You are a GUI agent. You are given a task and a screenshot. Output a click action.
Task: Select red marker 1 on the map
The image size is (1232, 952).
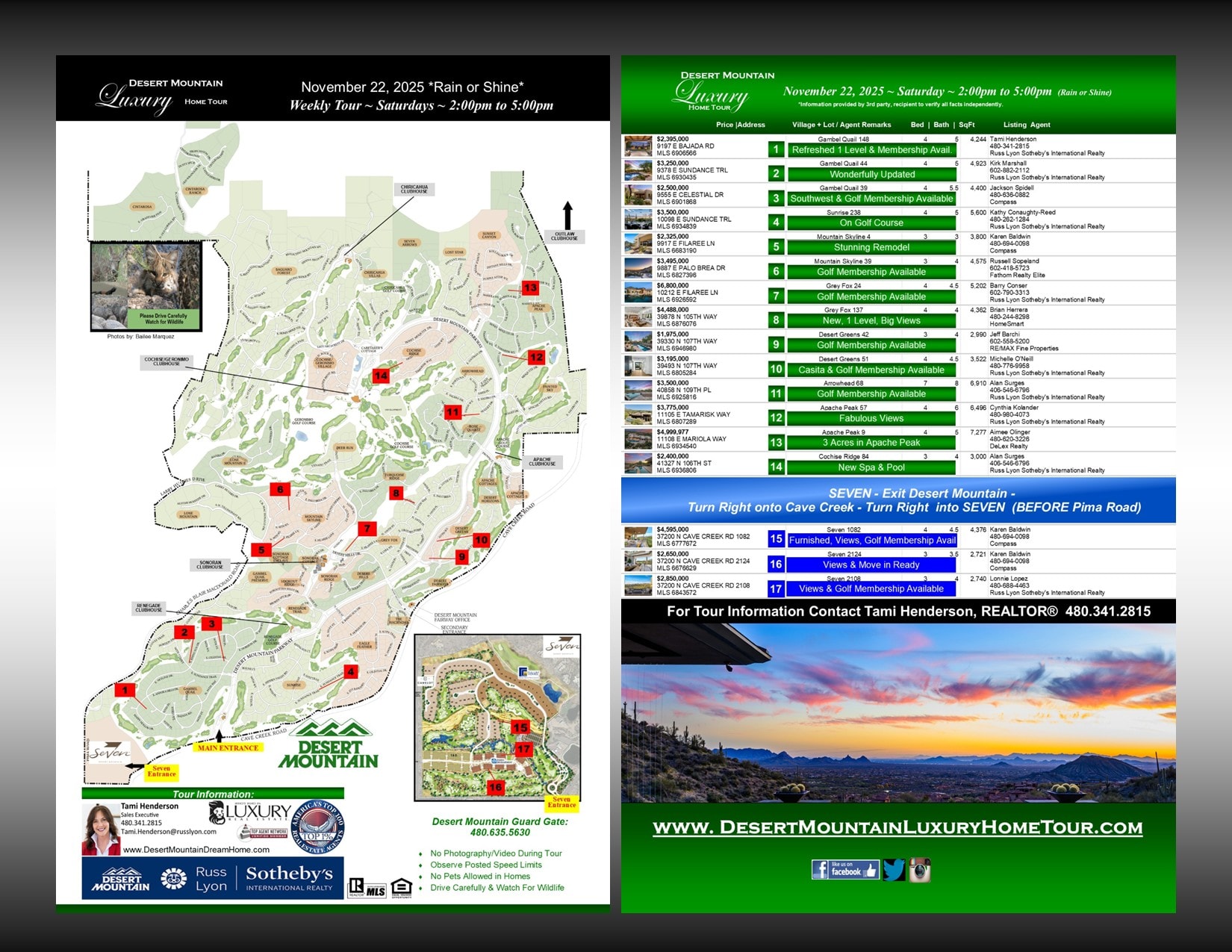click(x=125, y=690)
